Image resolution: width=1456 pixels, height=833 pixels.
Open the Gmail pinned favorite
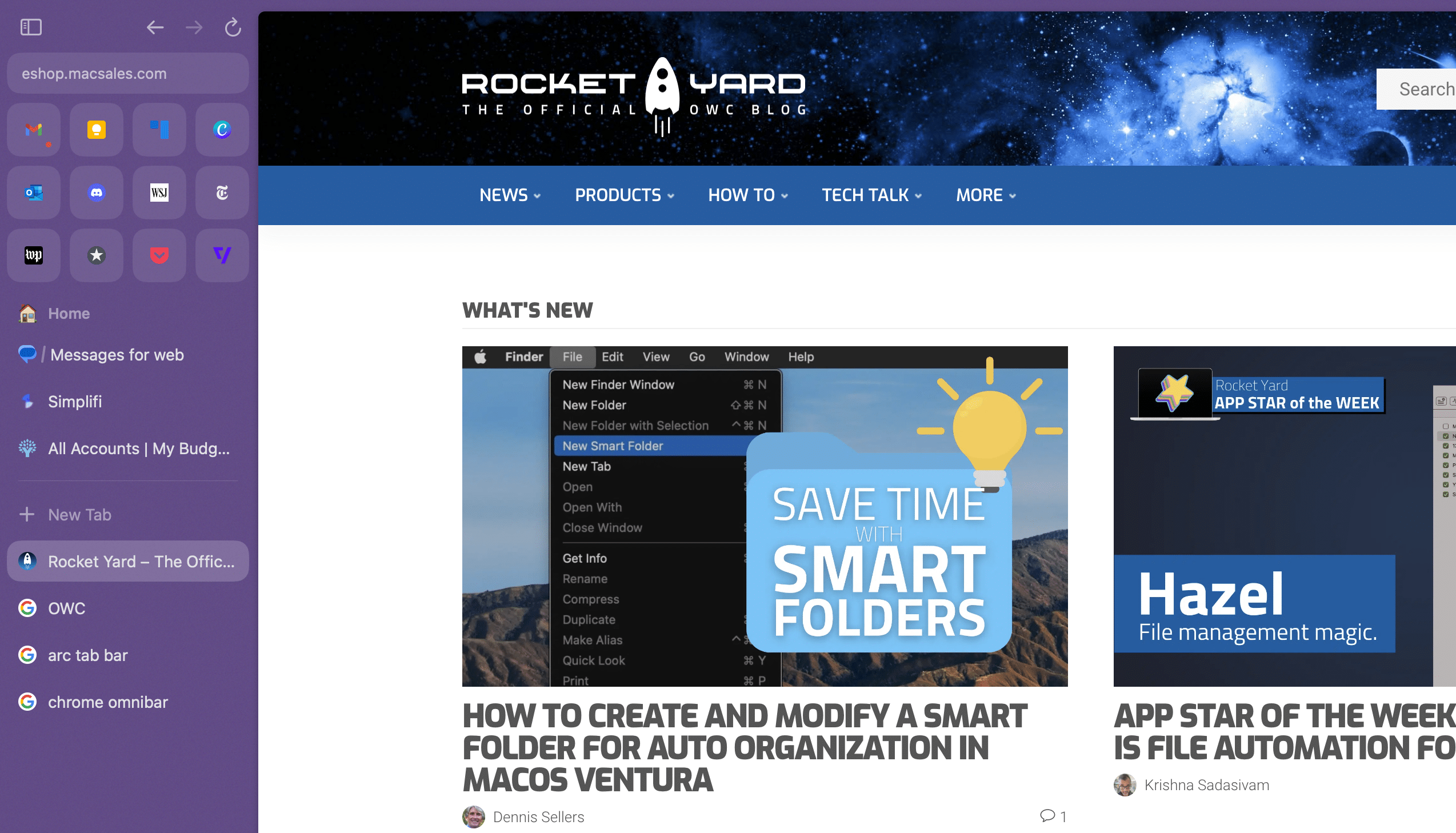pos(34,130)
